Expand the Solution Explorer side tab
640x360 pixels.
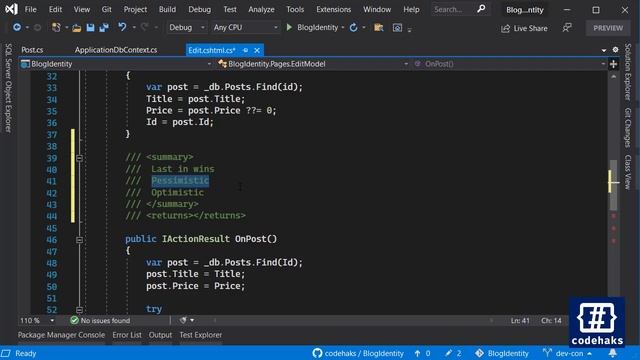pyautogui.click(x=628, y=72)
